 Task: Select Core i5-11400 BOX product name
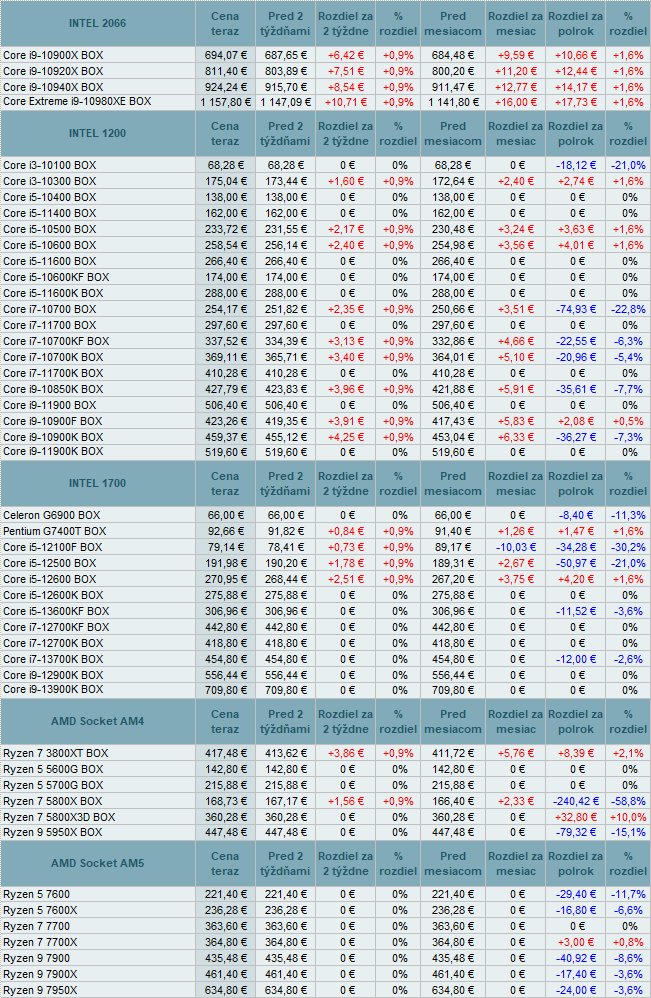point(50,213)
